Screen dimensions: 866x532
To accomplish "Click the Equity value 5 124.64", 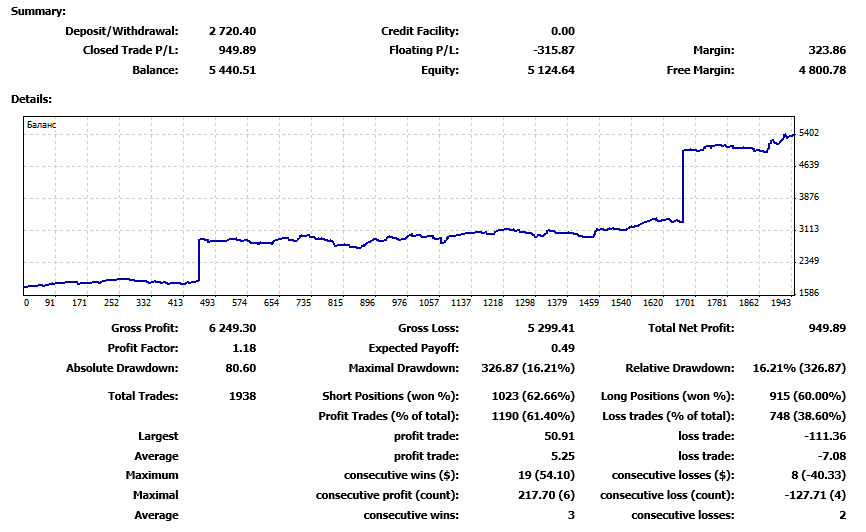I will (550, 70).
